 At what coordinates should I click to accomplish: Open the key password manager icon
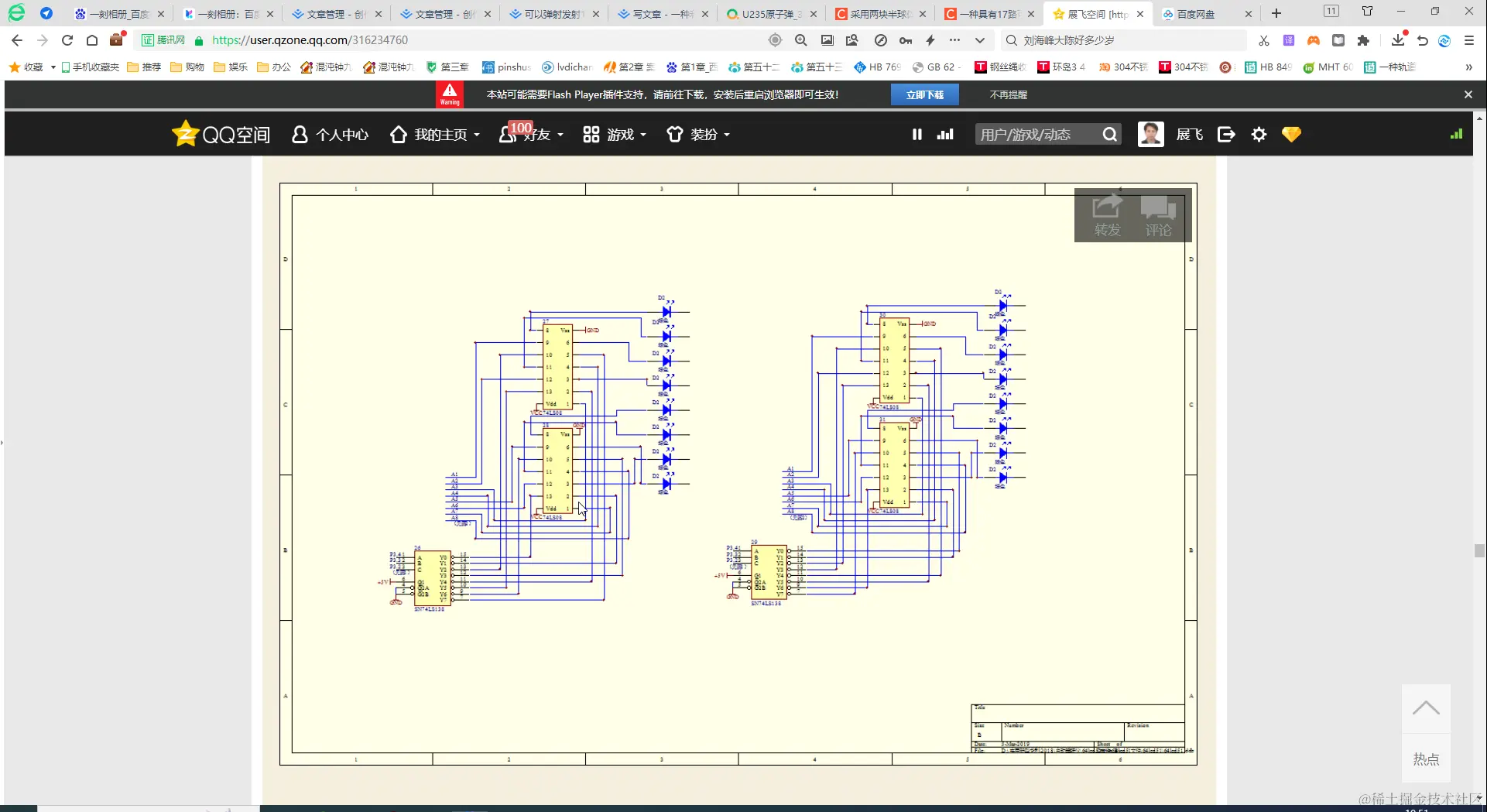906,40
